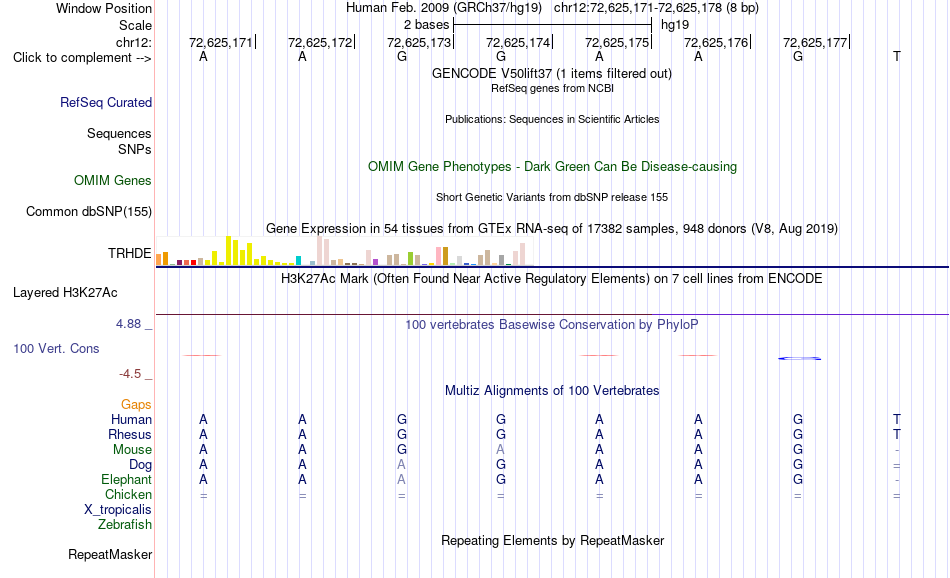Click the '2 bases' scale bar text
This screenshot has width=950, height=578.
[427, 25]
